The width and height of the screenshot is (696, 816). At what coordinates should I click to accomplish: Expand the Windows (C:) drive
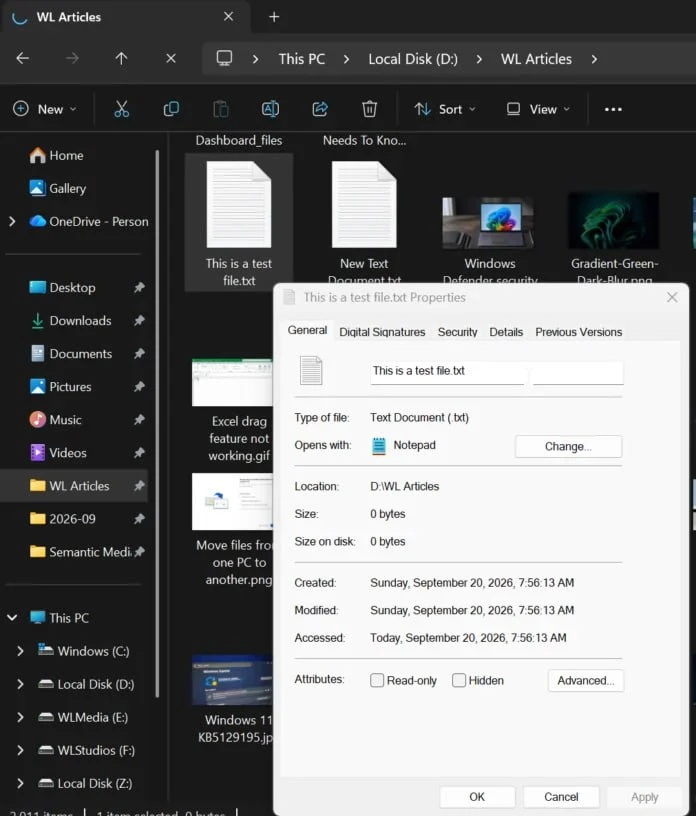click(x=20, y=651)
